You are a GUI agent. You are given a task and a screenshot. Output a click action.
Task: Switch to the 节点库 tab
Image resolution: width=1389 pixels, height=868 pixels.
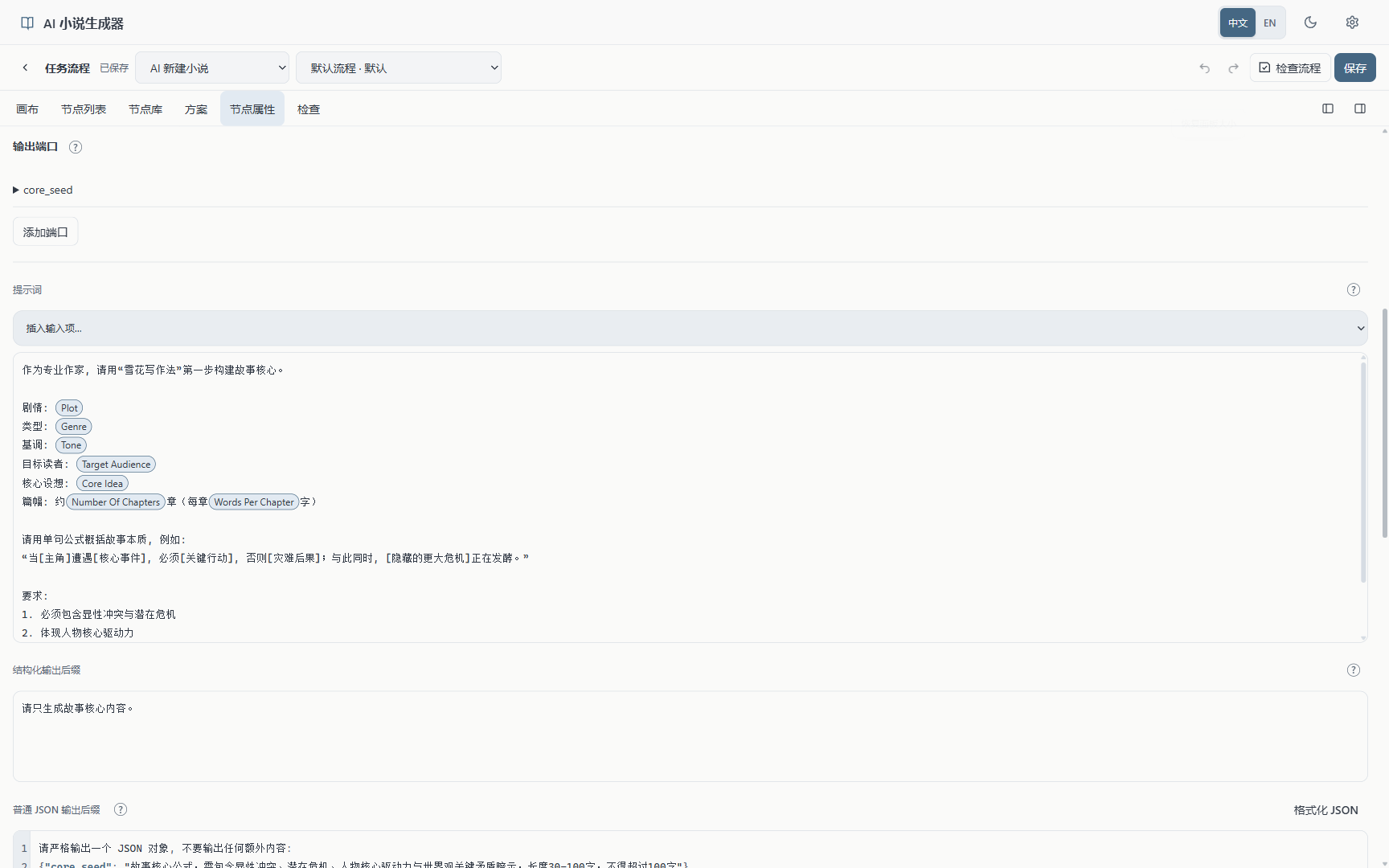tap(145, 108)
